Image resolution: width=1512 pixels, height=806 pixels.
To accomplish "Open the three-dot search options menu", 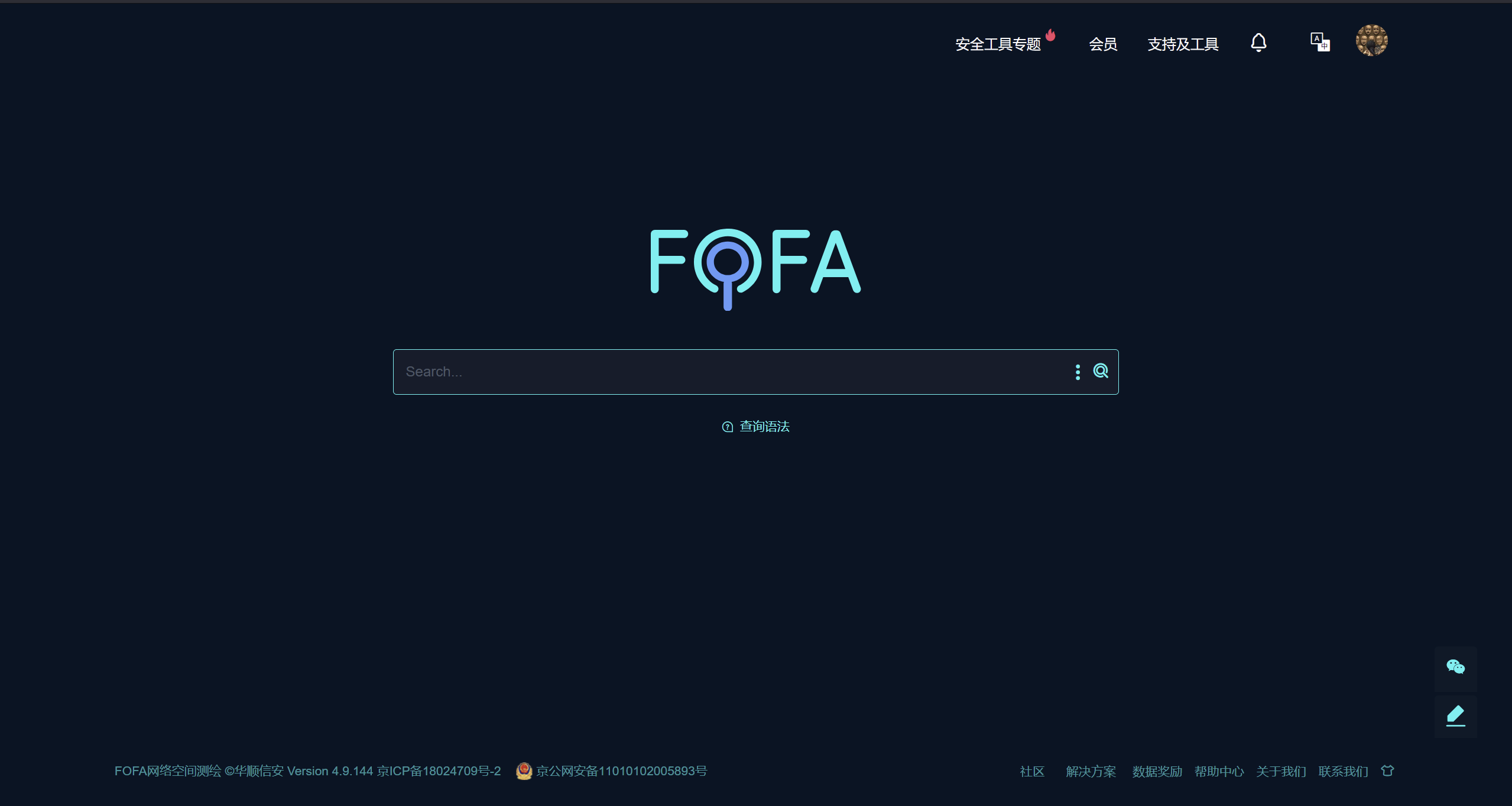I will (1078, 372).
